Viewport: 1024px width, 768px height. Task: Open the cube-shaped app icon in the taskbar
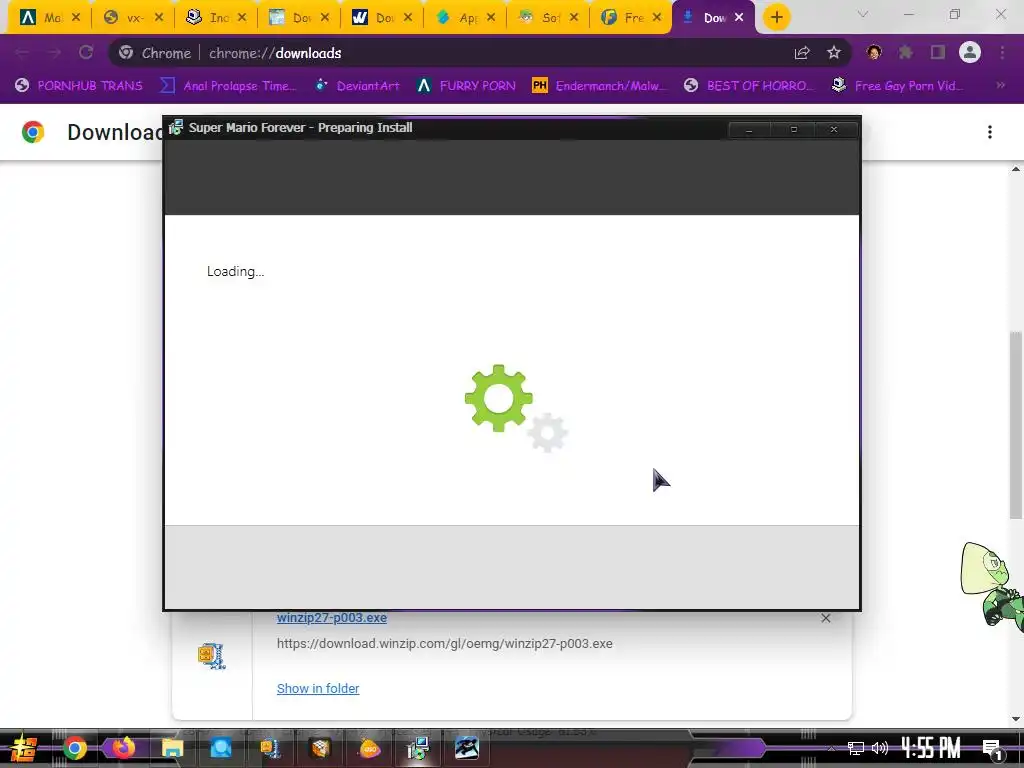[320, 748]
